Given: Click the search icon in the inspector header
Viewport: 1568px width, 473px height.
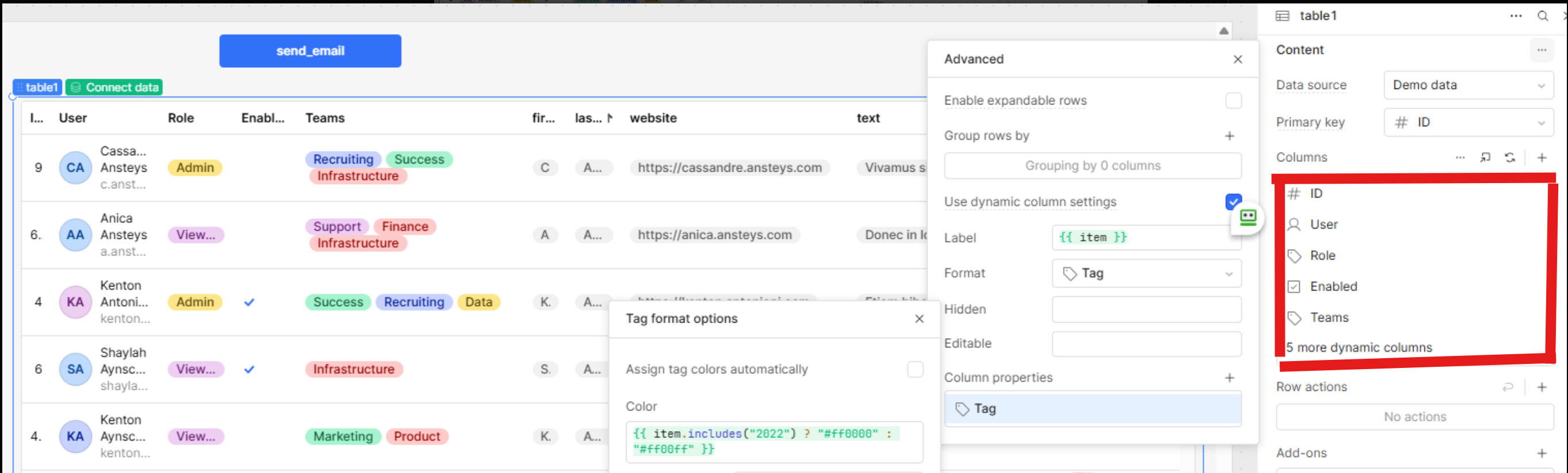Looking at the screenshot, I should point(1542,16).
